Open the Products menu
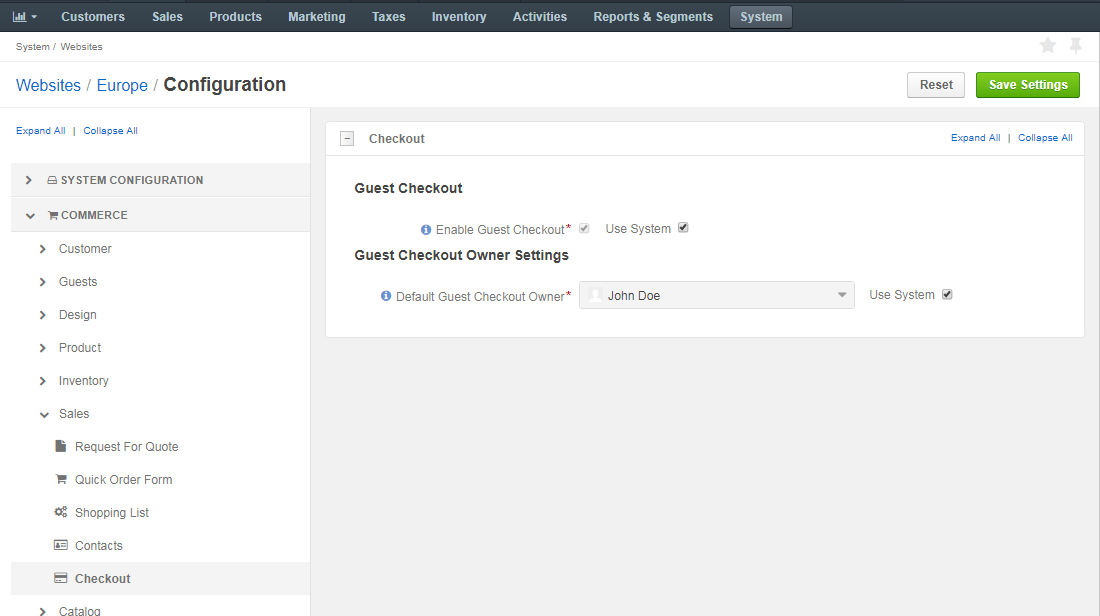This screenshot has width=1100, height=616. coord(235,16)
